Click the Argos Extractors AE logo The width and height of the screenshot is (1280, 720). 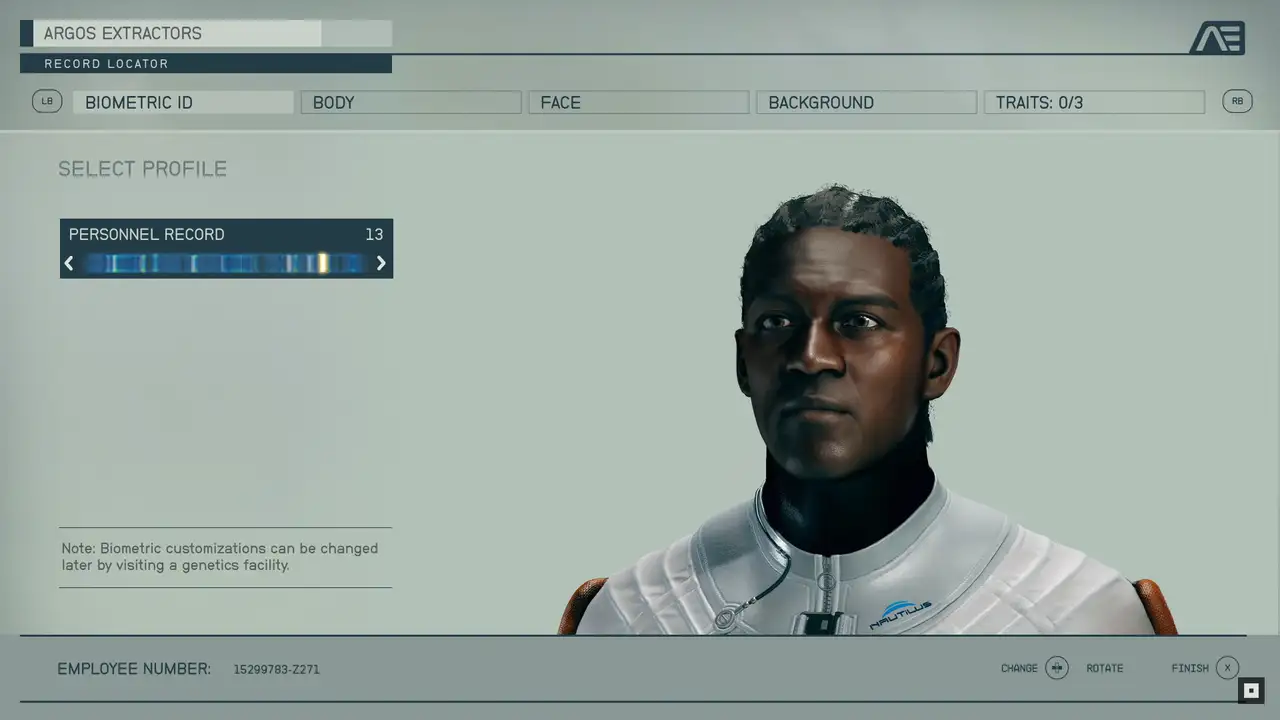[x=1216, y=38]
